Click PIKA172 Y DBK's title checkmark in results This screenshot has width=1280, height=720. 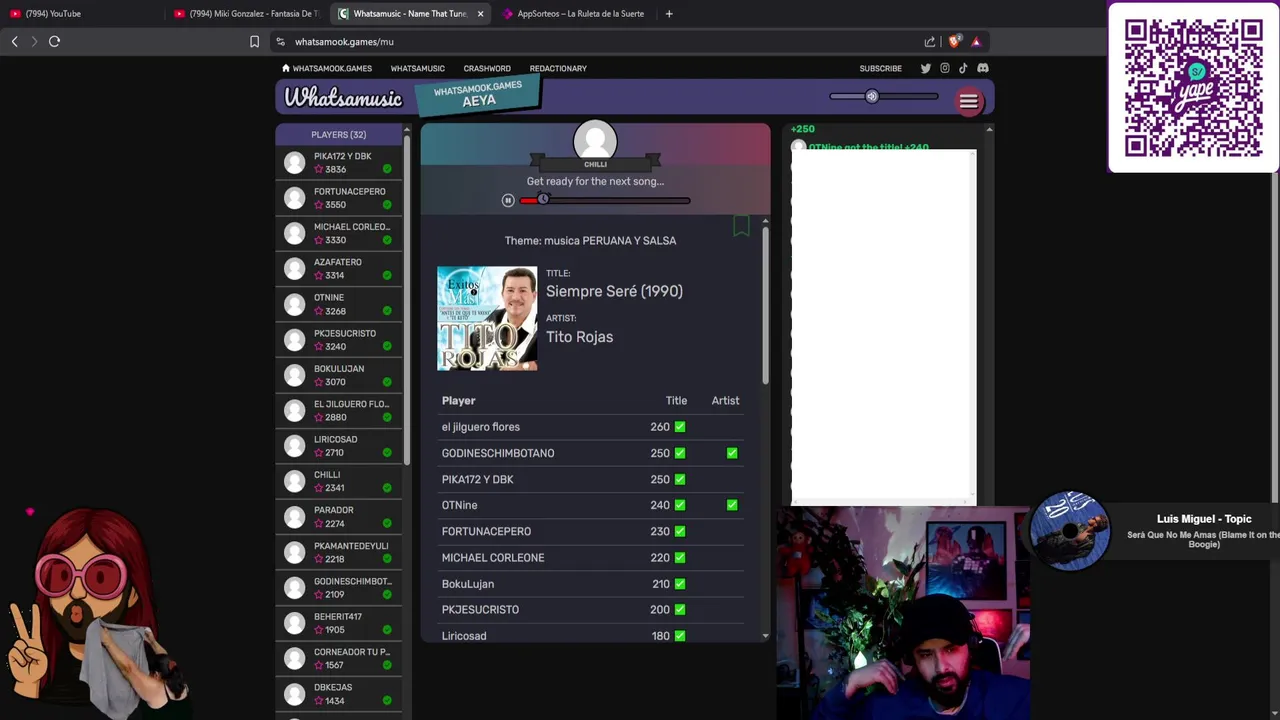pos(680,479)
